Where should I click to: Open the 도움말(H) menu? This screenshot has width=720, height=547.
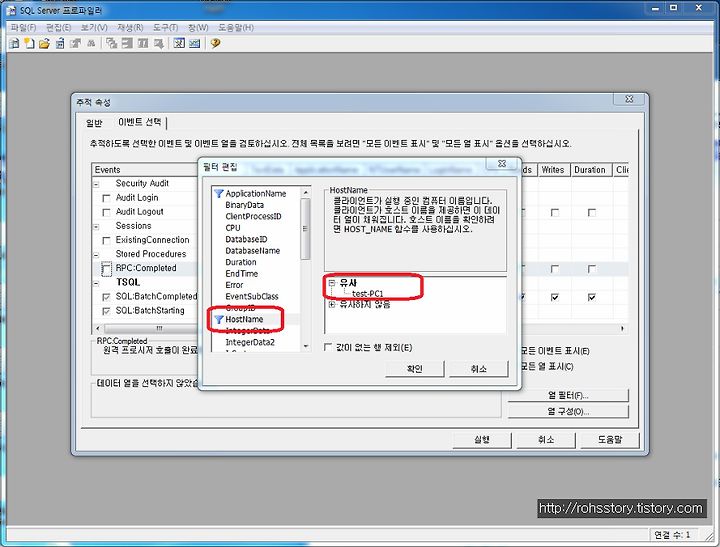236,28
